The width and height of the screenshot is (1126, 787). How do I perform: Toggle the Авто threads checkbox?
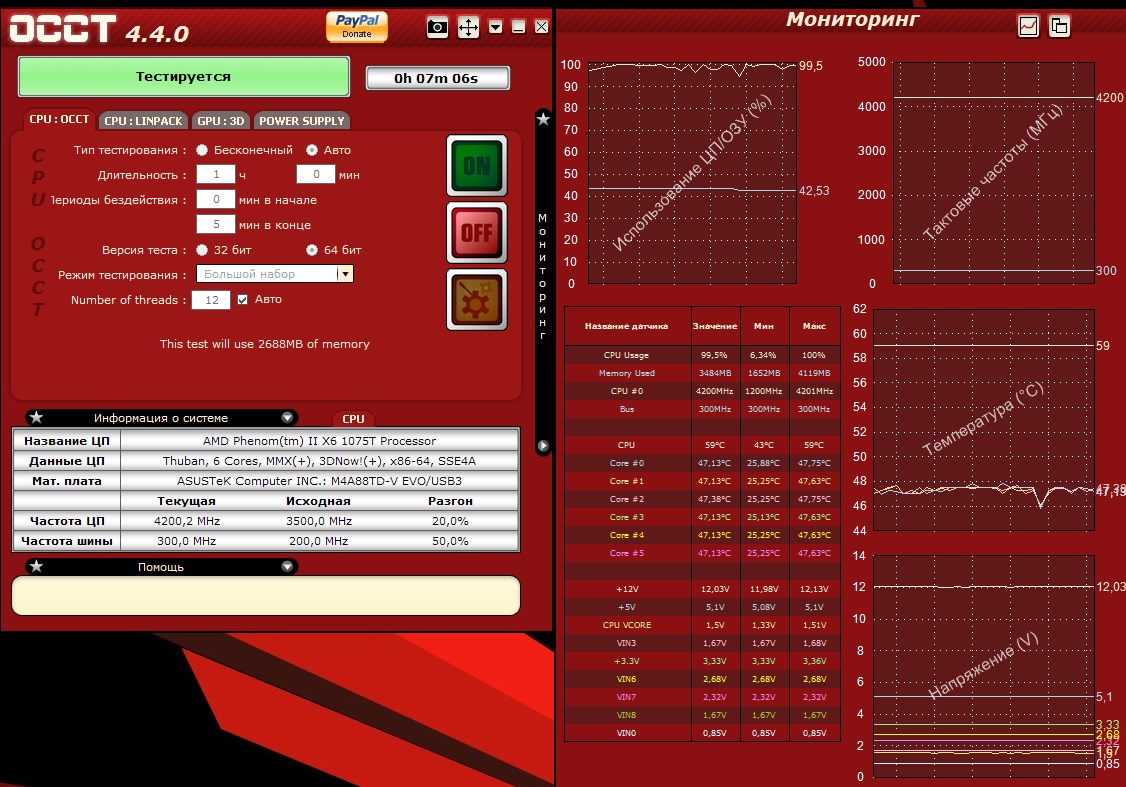243,299
